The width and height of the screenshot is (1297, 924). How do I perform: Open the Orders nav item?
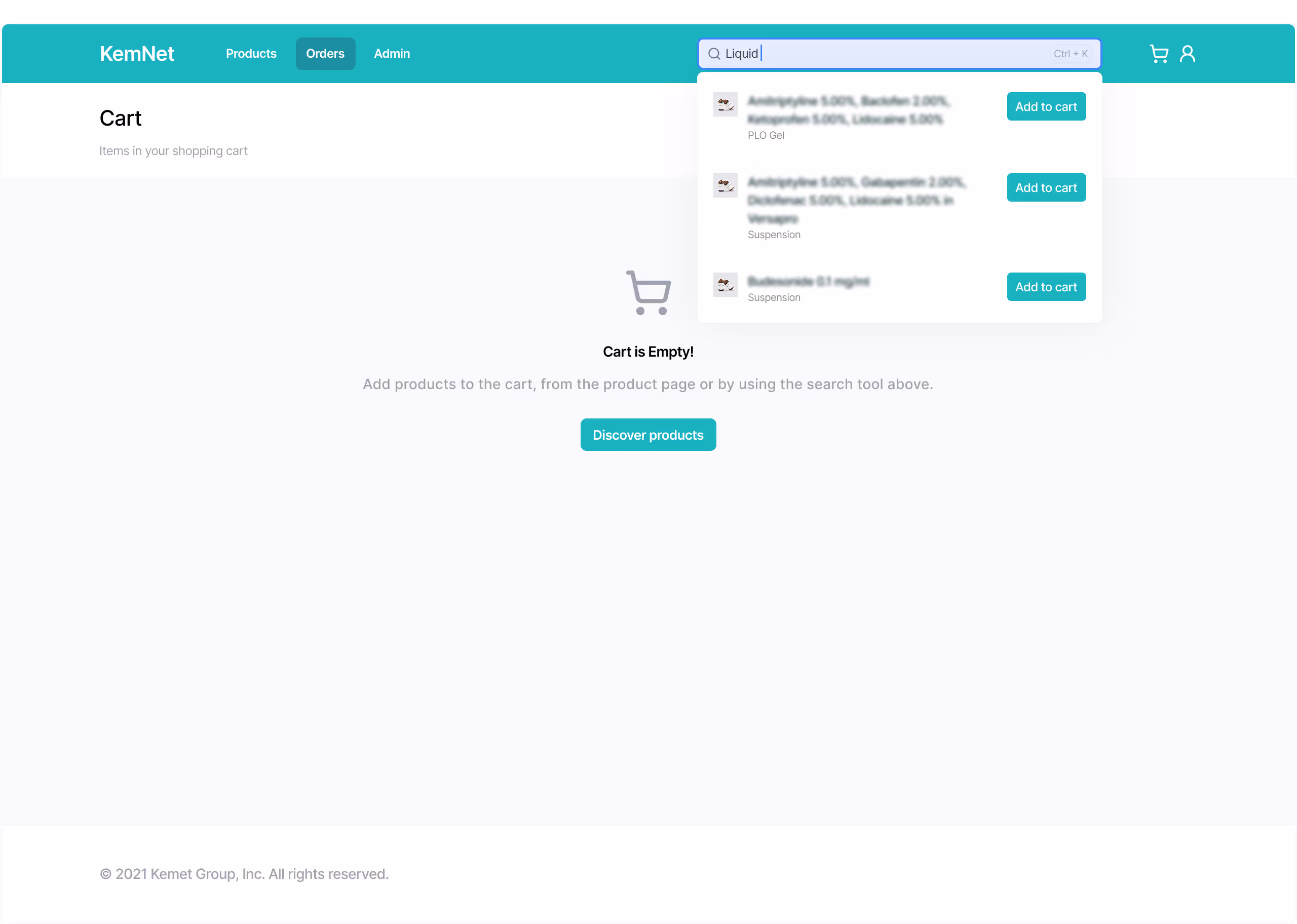click(x=325, y=54)
